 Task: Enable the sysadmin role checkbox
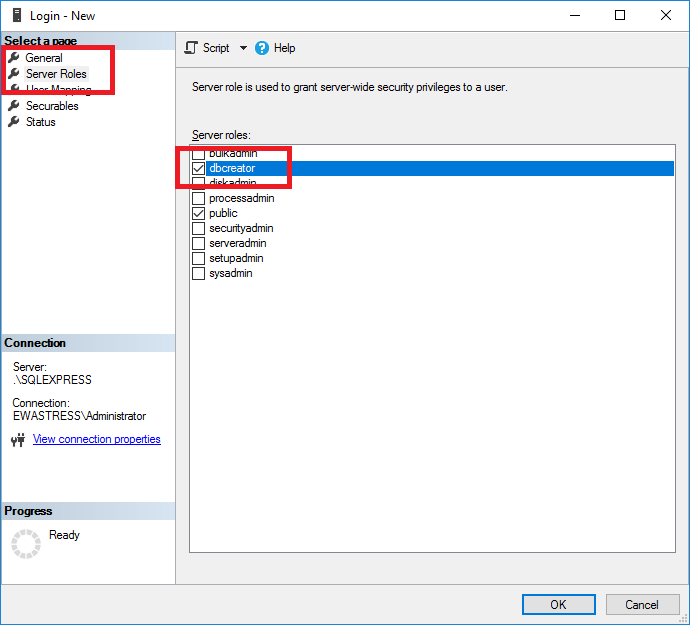pyautogui.click(x=199, y=273)
